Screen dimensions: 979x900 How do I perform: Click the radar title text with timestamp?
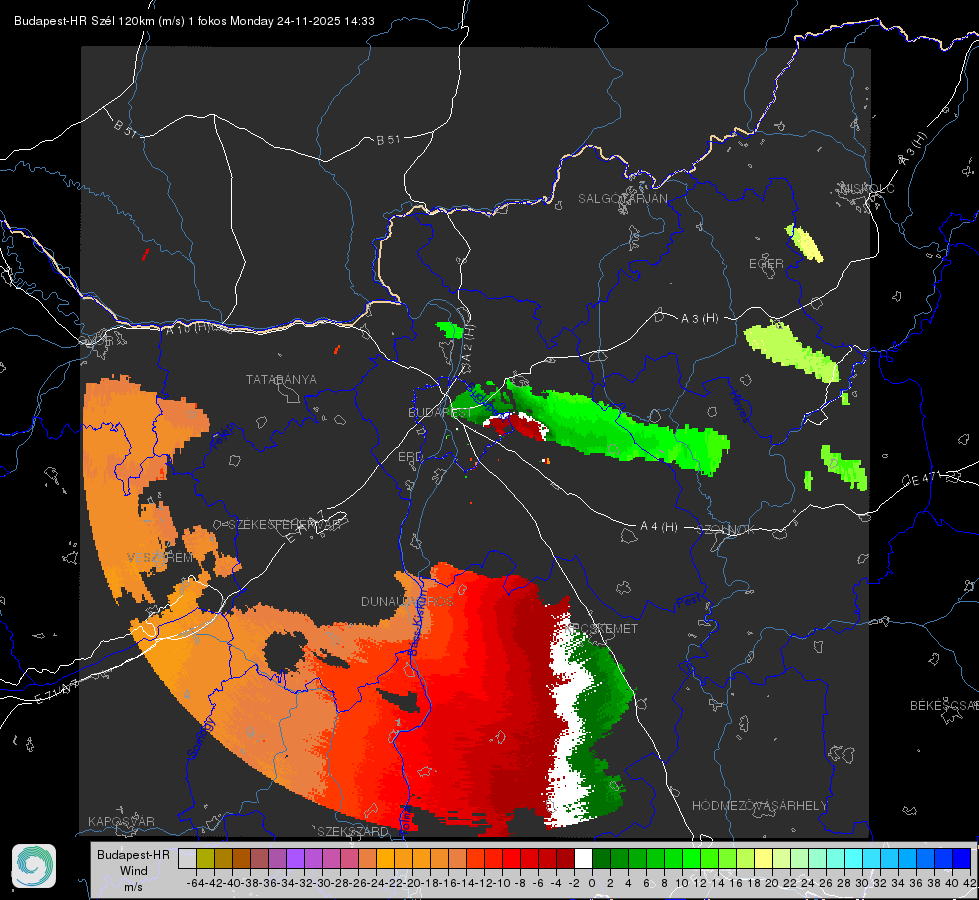[x=194, y=21]
